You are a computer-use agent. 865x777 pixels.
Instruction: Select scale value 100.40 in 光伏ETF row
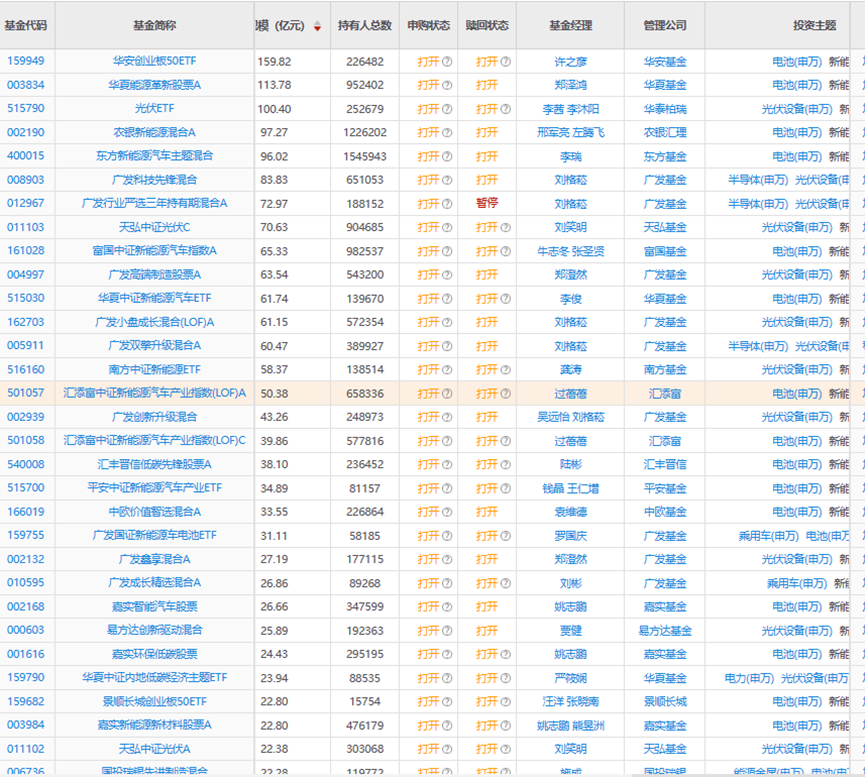coord(274,109)
